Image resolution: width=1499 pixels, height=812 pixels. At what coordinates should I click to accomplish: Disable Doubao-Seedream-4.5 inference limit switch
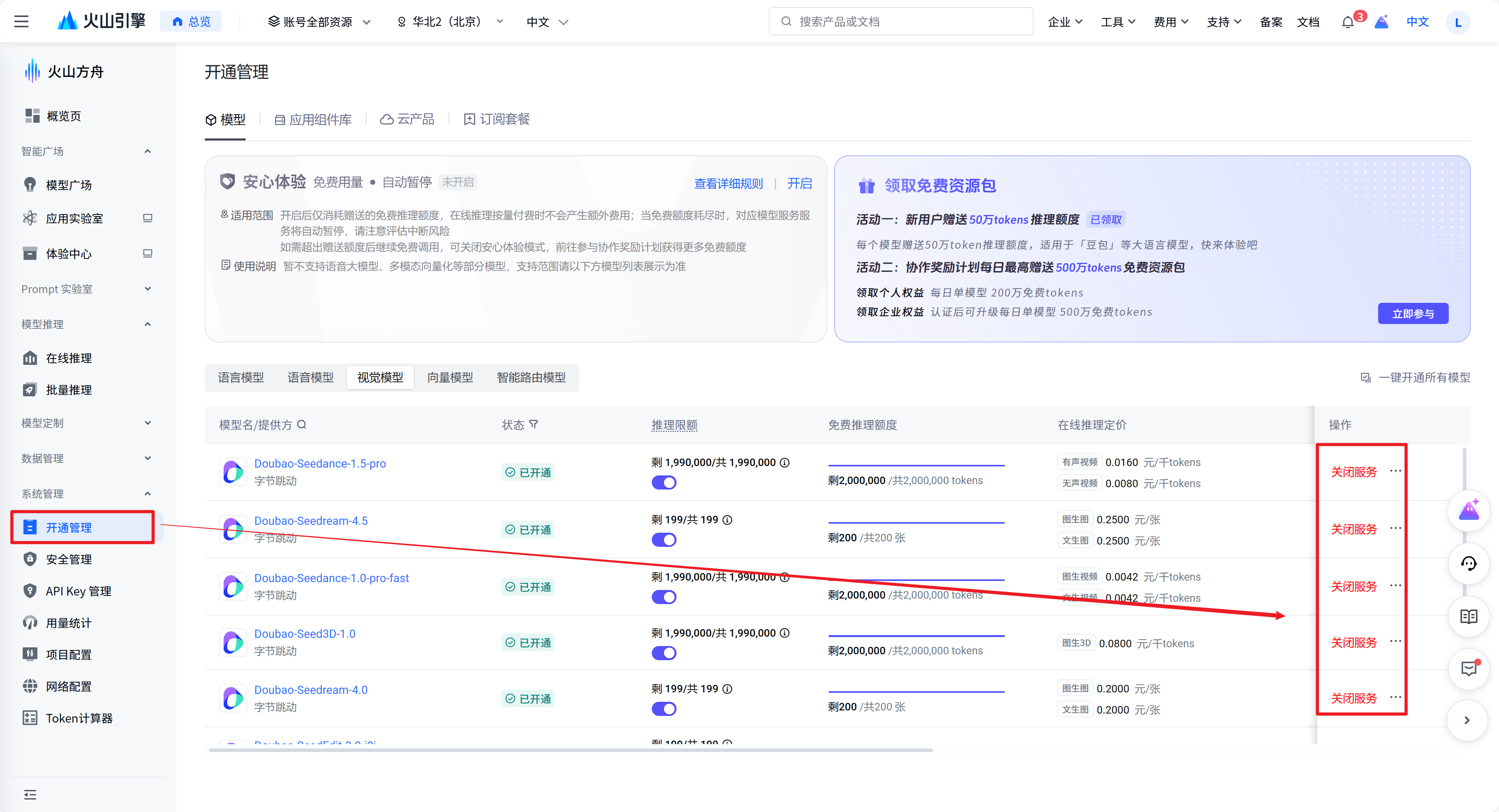pyautogui.click(x=664, y=540)
